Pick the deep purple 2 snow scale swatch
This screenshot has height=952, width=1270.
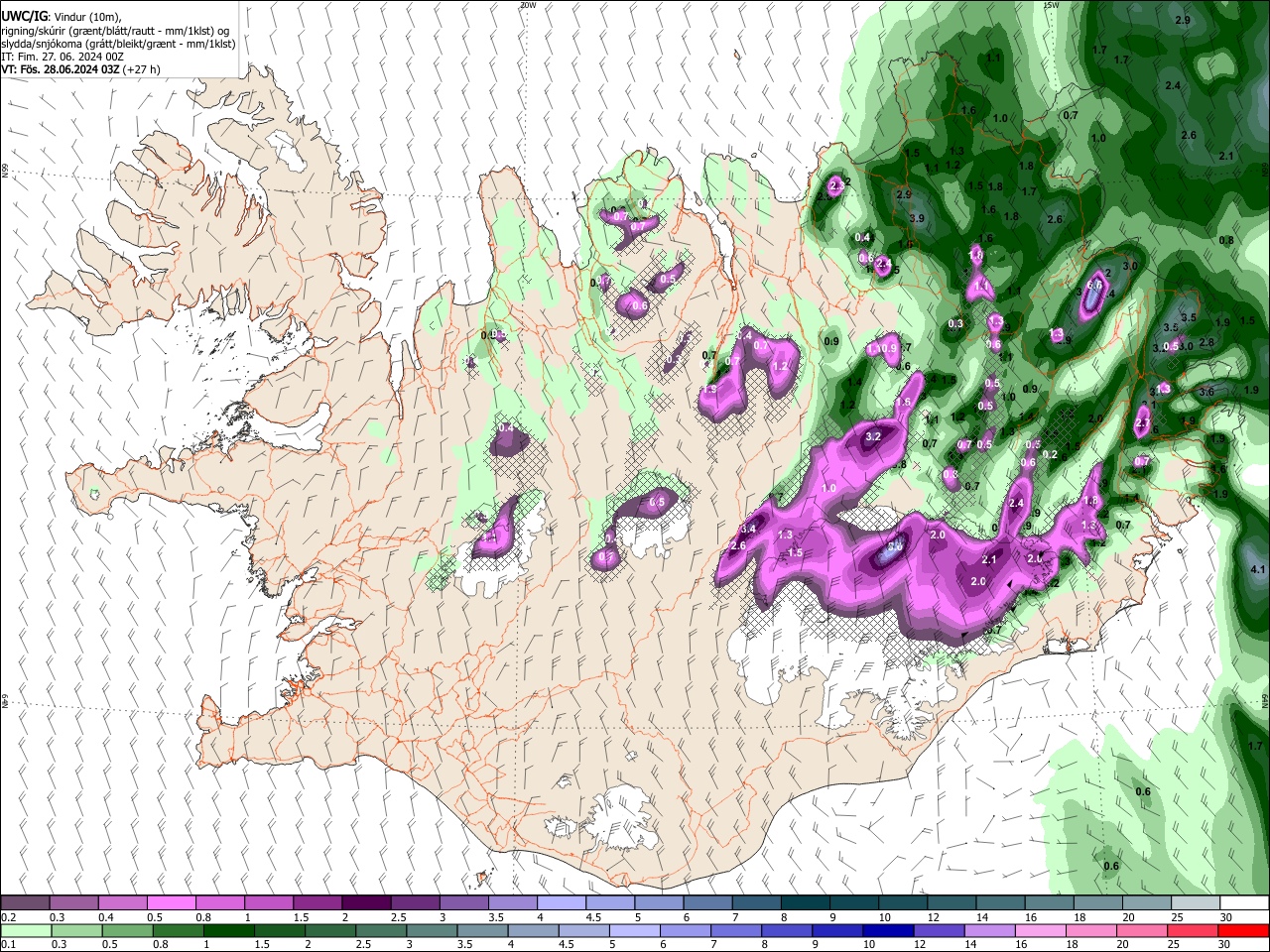coord(366,903)
